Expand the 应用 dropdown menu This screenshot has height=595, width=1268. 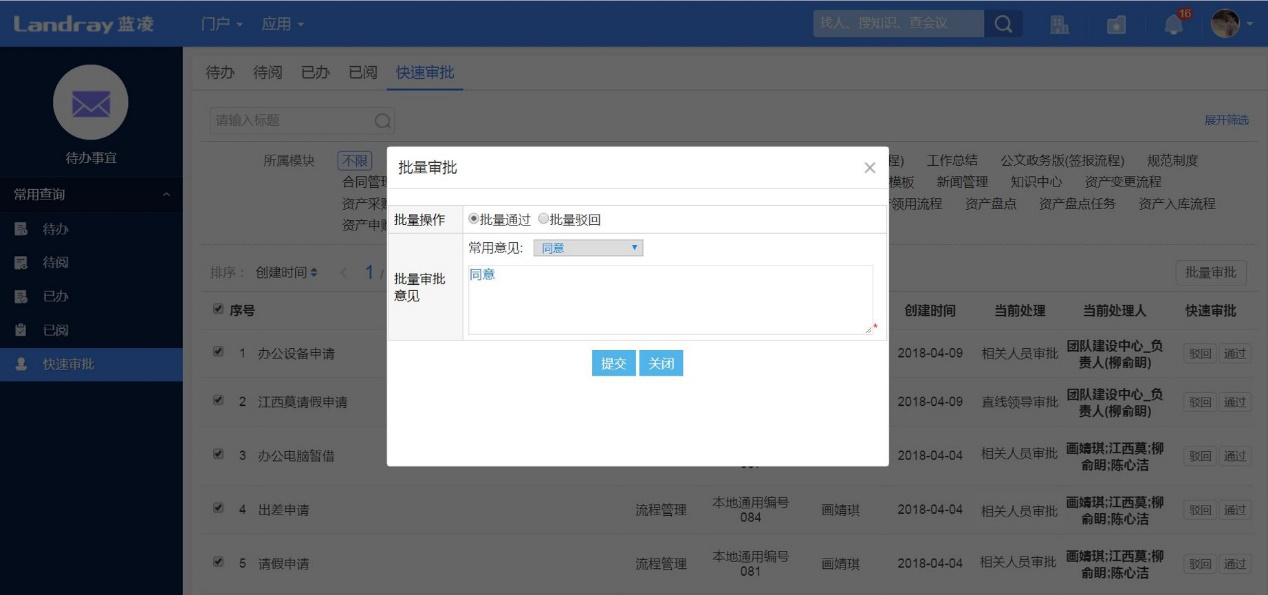[283, 23]
